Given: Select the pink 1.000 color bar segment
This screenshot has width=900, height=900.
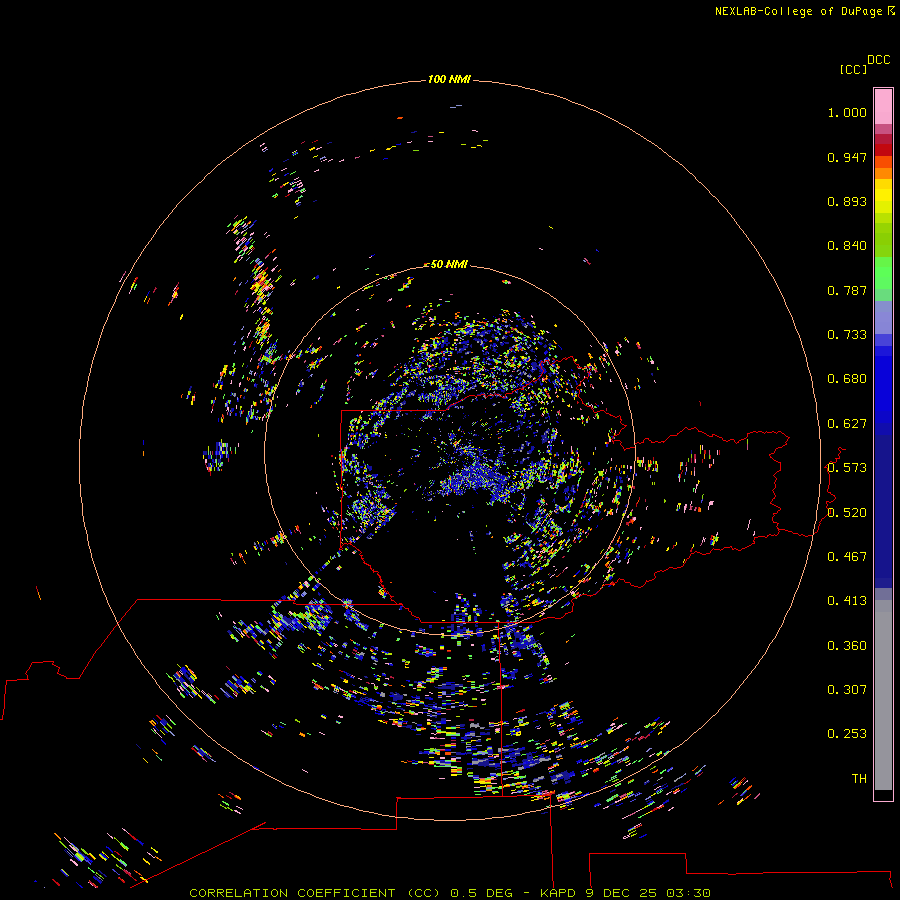Looking at the screenshot, I should (x=883, y=105).
